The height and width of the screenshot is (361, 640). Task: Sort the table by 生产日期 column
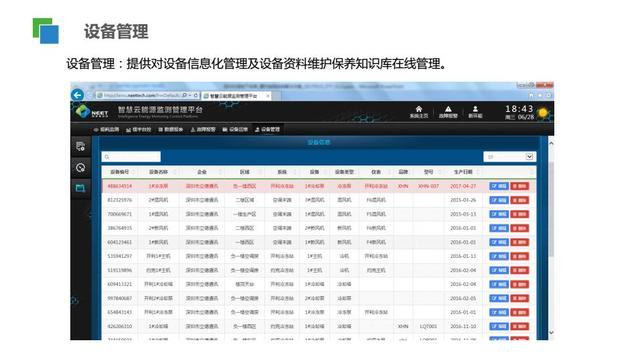click(x=463, y=172)
